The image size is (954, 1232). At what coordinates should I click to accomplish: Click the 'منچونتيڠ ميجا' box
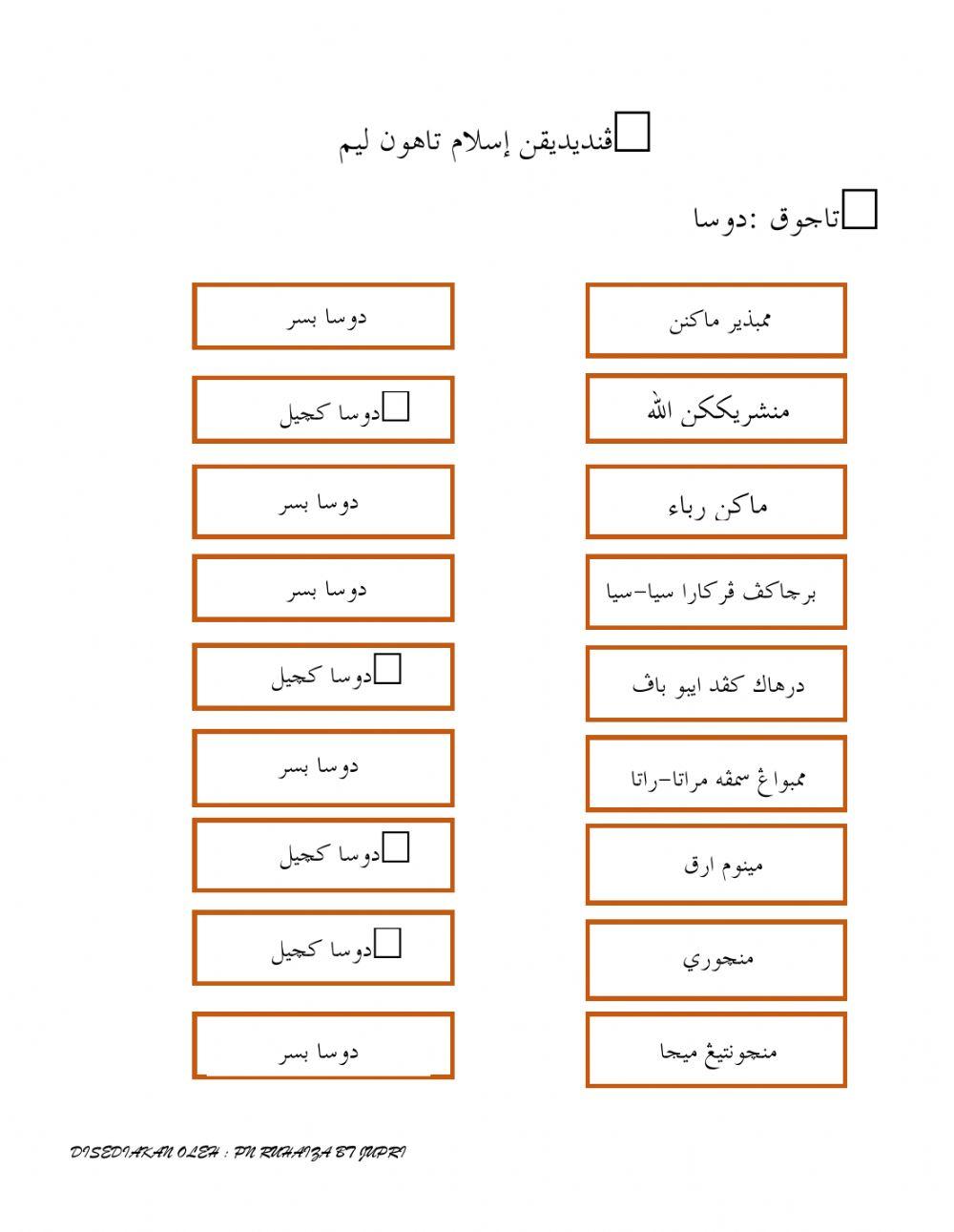click(715, 1050)
